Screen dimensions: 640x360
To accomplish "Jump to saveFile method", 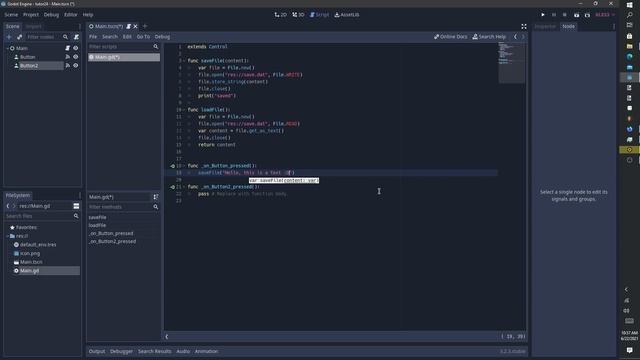I will coord(98,218).
